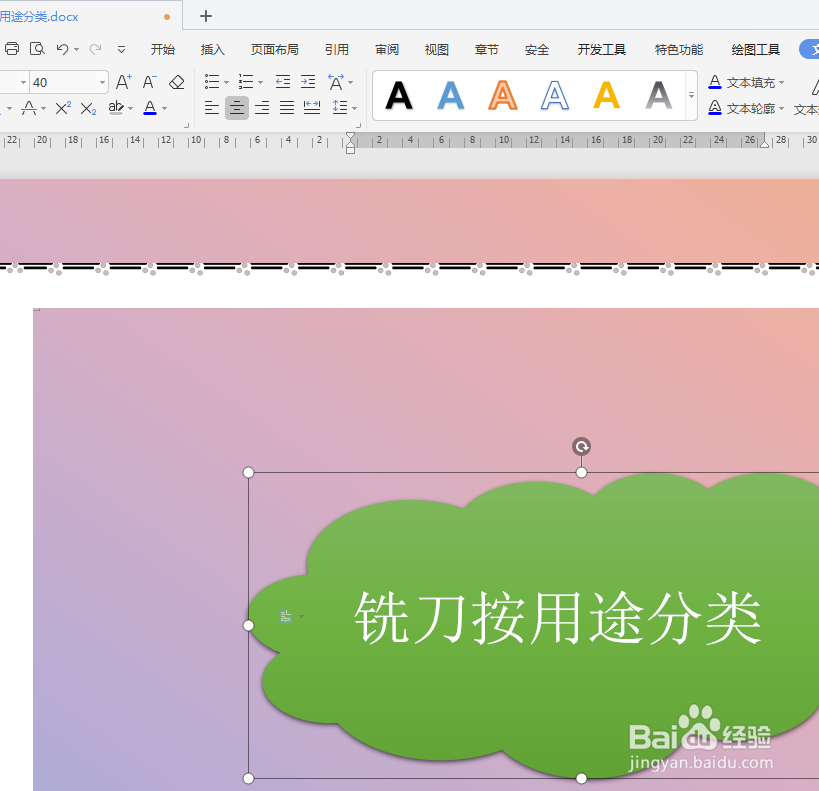This screenshot has height=791, width=819.
Task: Open the 插入 ribbon tab
Action: click(x=213, y=50)
